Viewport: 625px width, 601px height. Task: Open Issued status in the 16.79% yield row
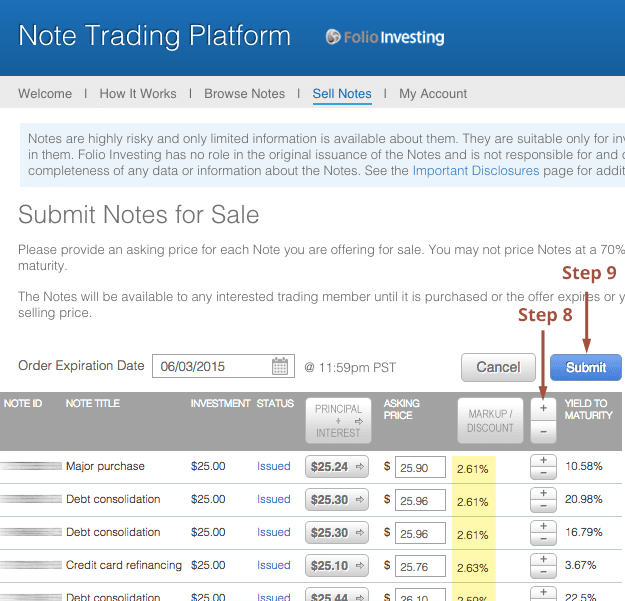pyautogui.click(x=273, y=532)
